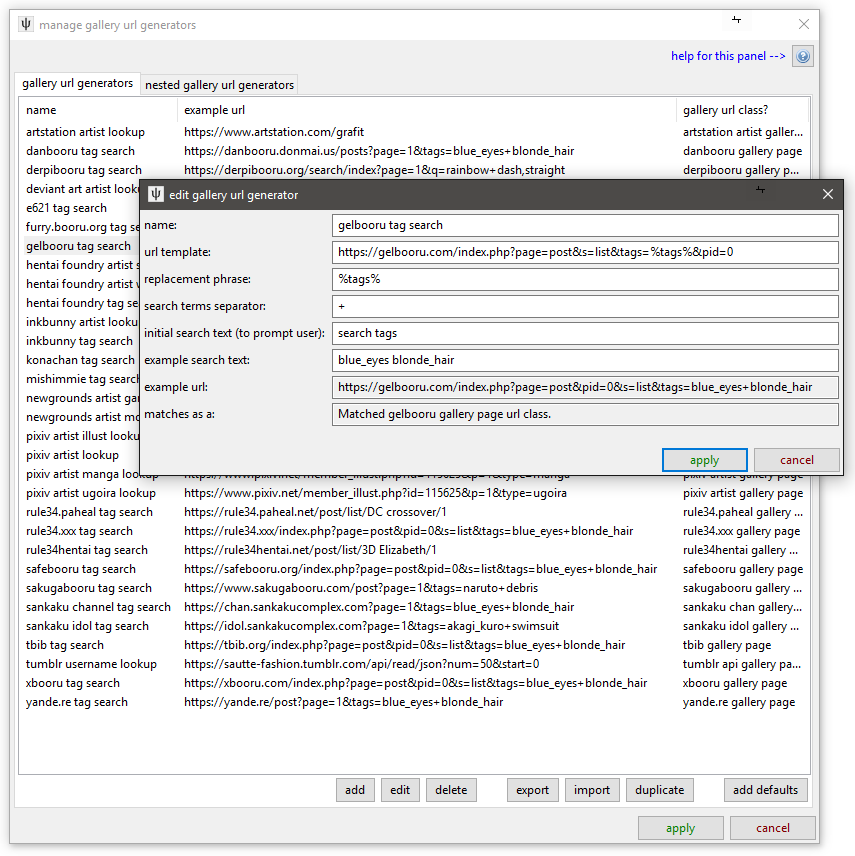Image resolution: width=855 pixels, height=856 pixels.
Task: Click the add button below the list
Action: point(355,790)
